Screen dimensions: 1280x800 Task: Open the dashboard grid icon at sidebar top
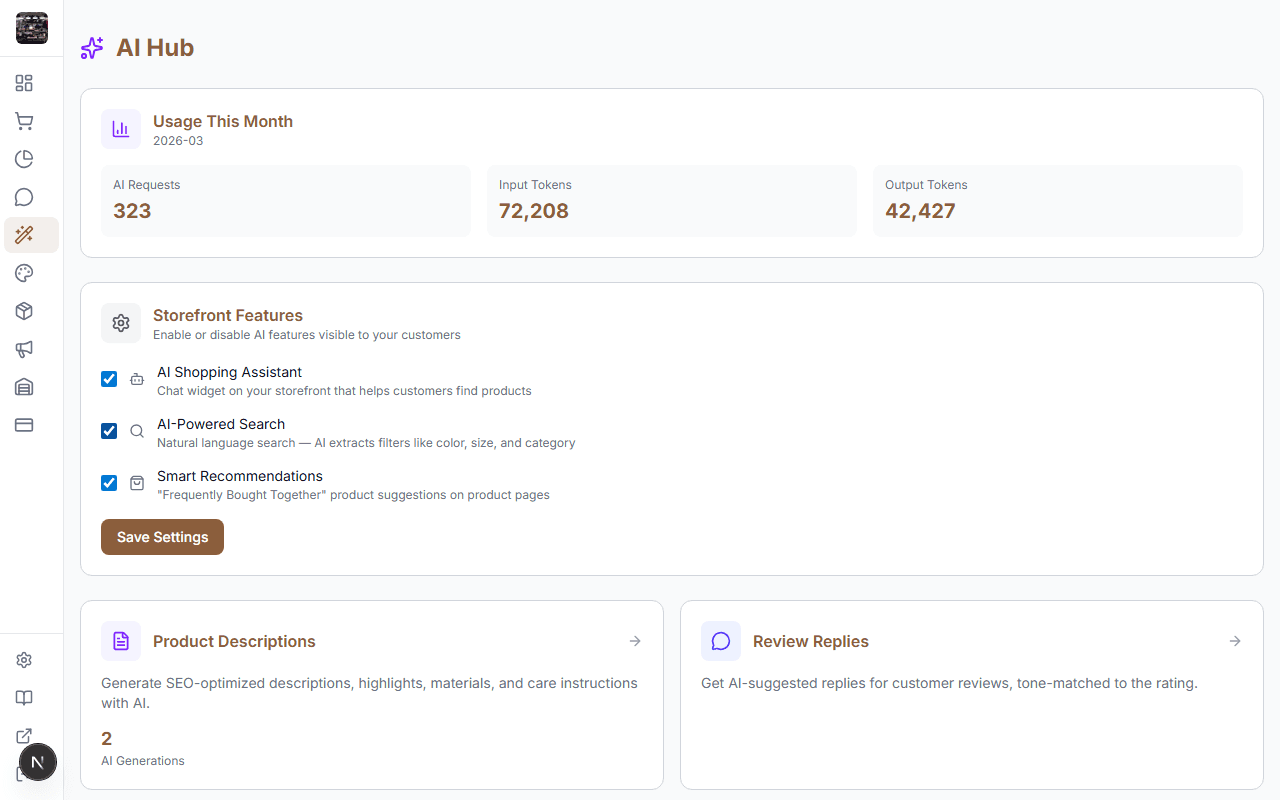24,83
